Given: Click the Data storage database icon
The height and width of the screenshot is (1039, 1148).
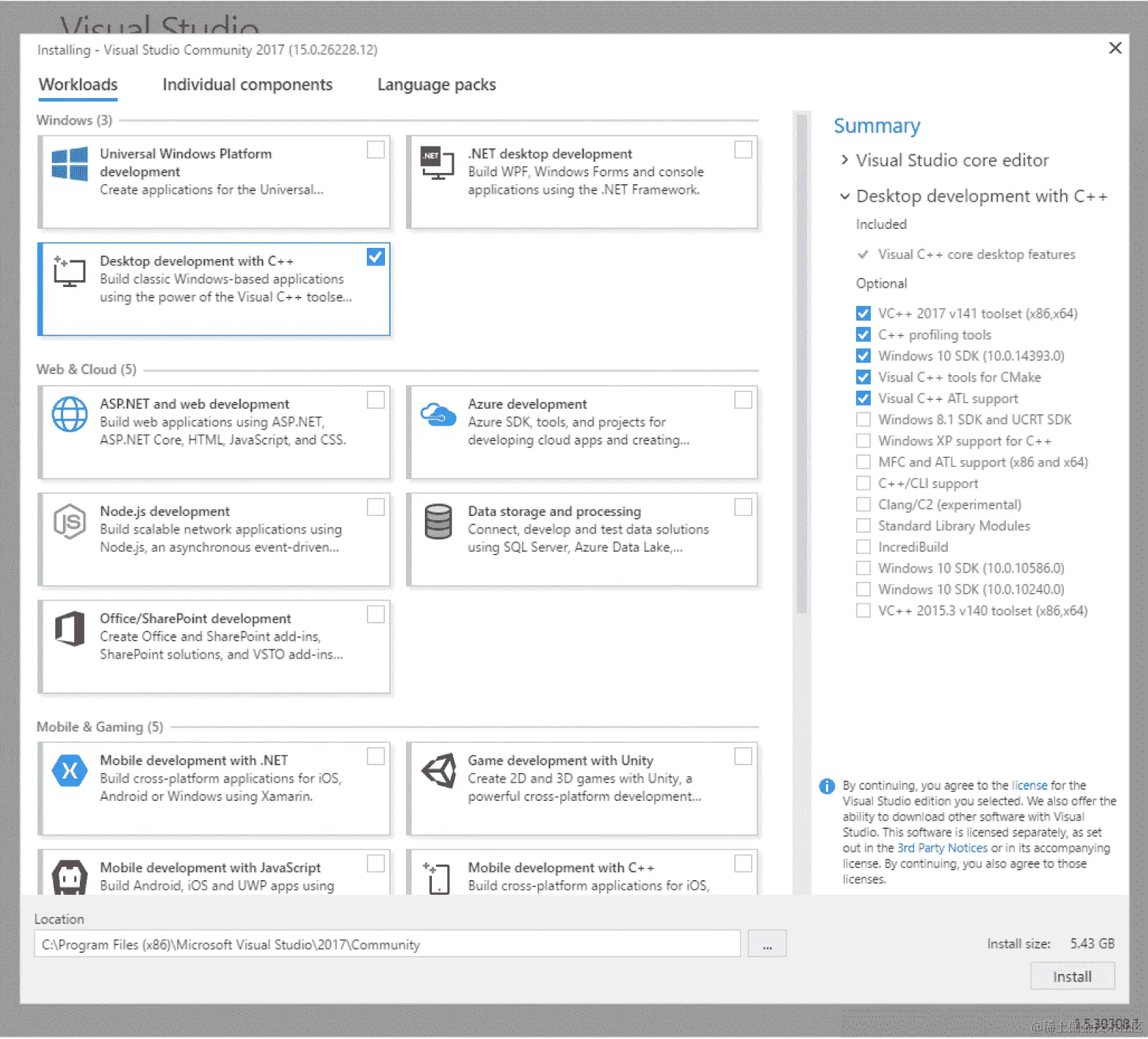Looking at the screenshot, I should coord(438,522).
